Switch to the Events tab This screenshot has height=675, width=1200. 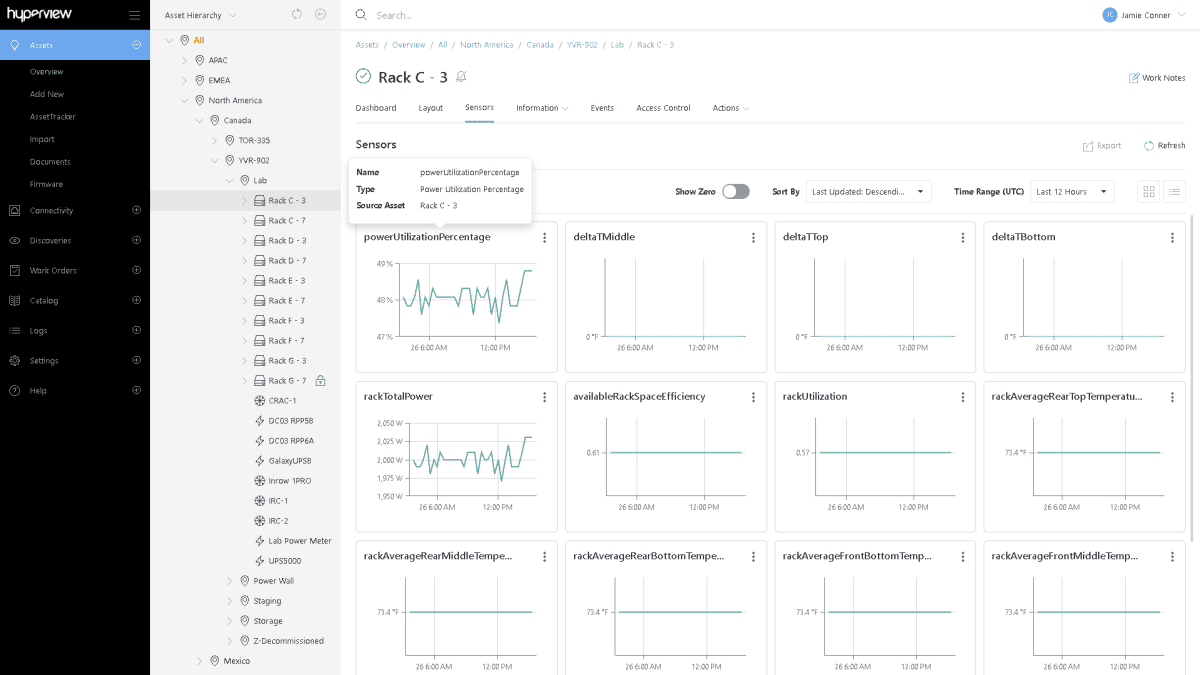click(x=602, y=108)
